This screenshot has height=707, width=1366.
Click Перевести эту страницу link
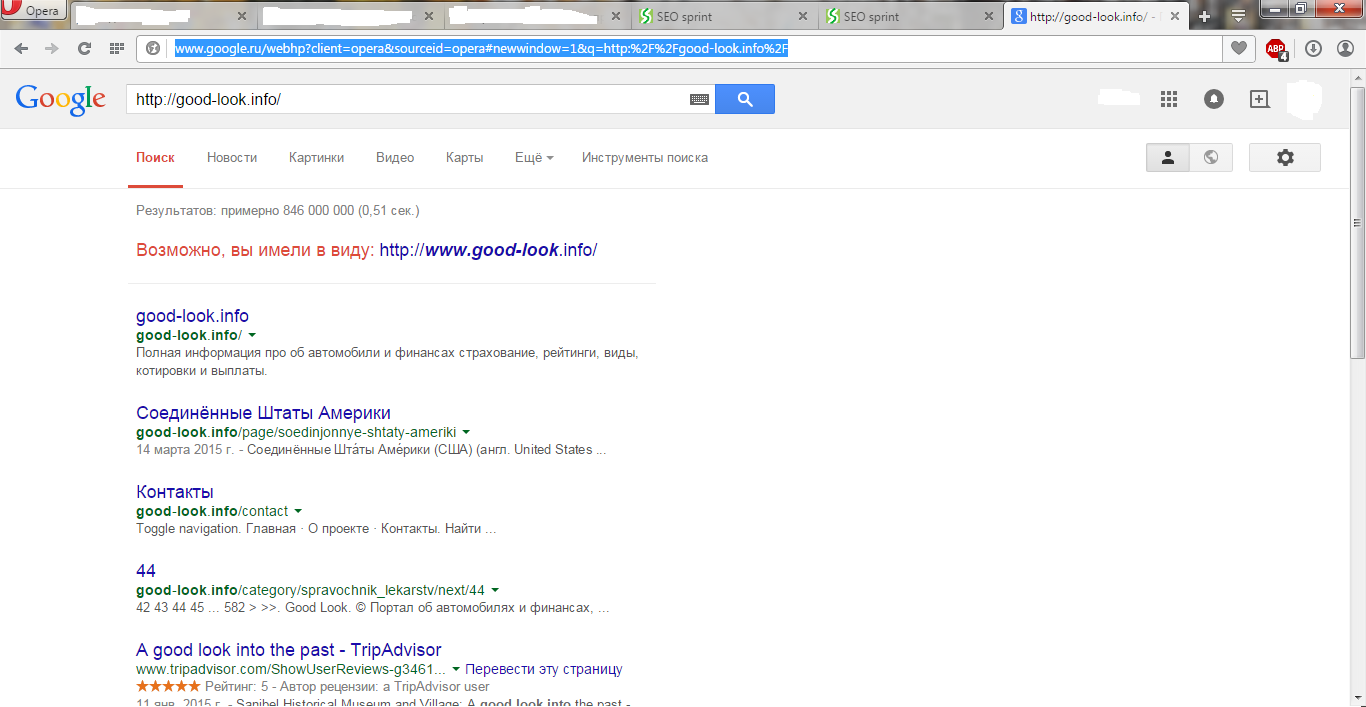(x=544, y=669)
